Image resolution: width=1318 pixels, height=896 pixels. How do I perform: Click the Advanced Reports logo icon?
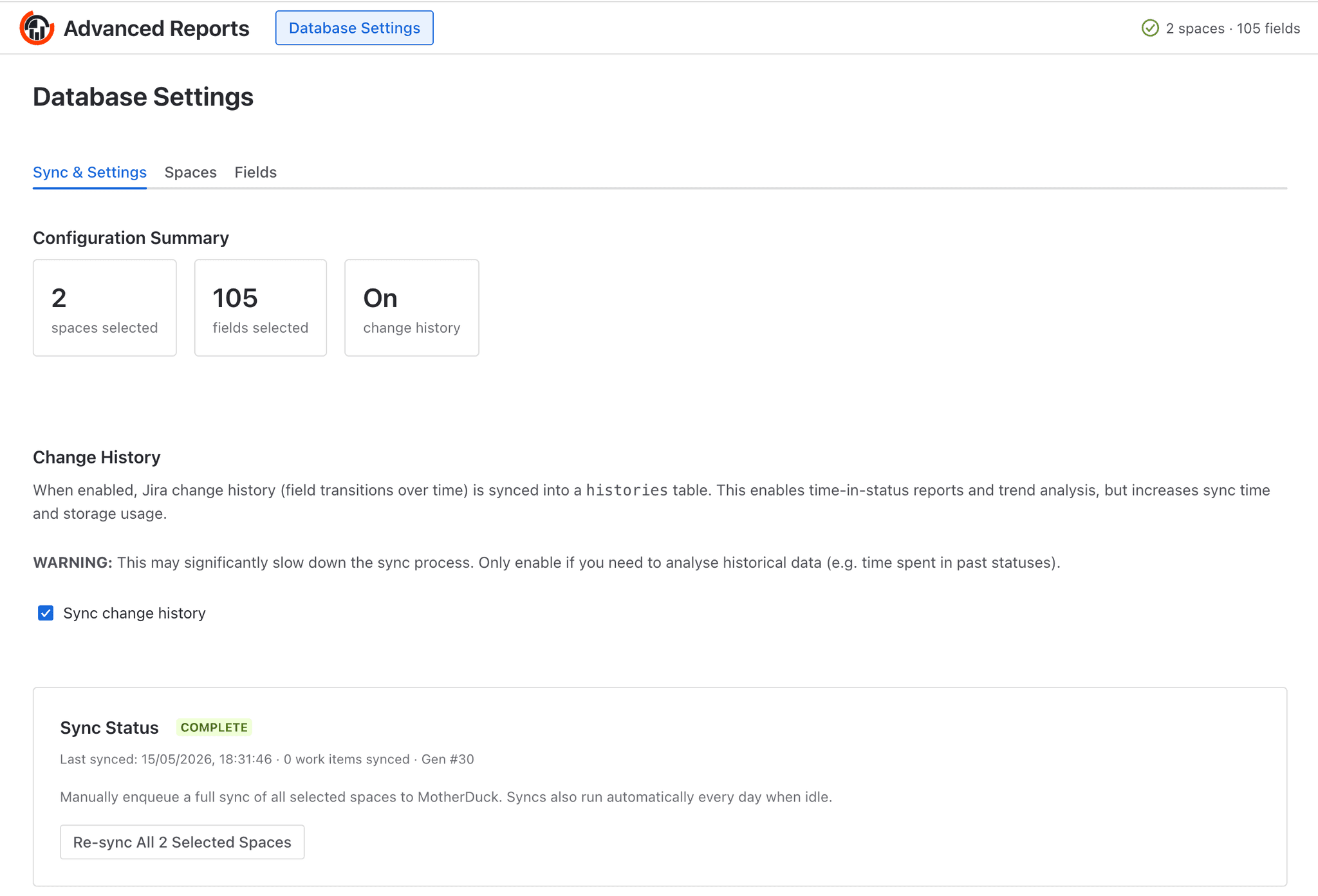tap(37, 28)
